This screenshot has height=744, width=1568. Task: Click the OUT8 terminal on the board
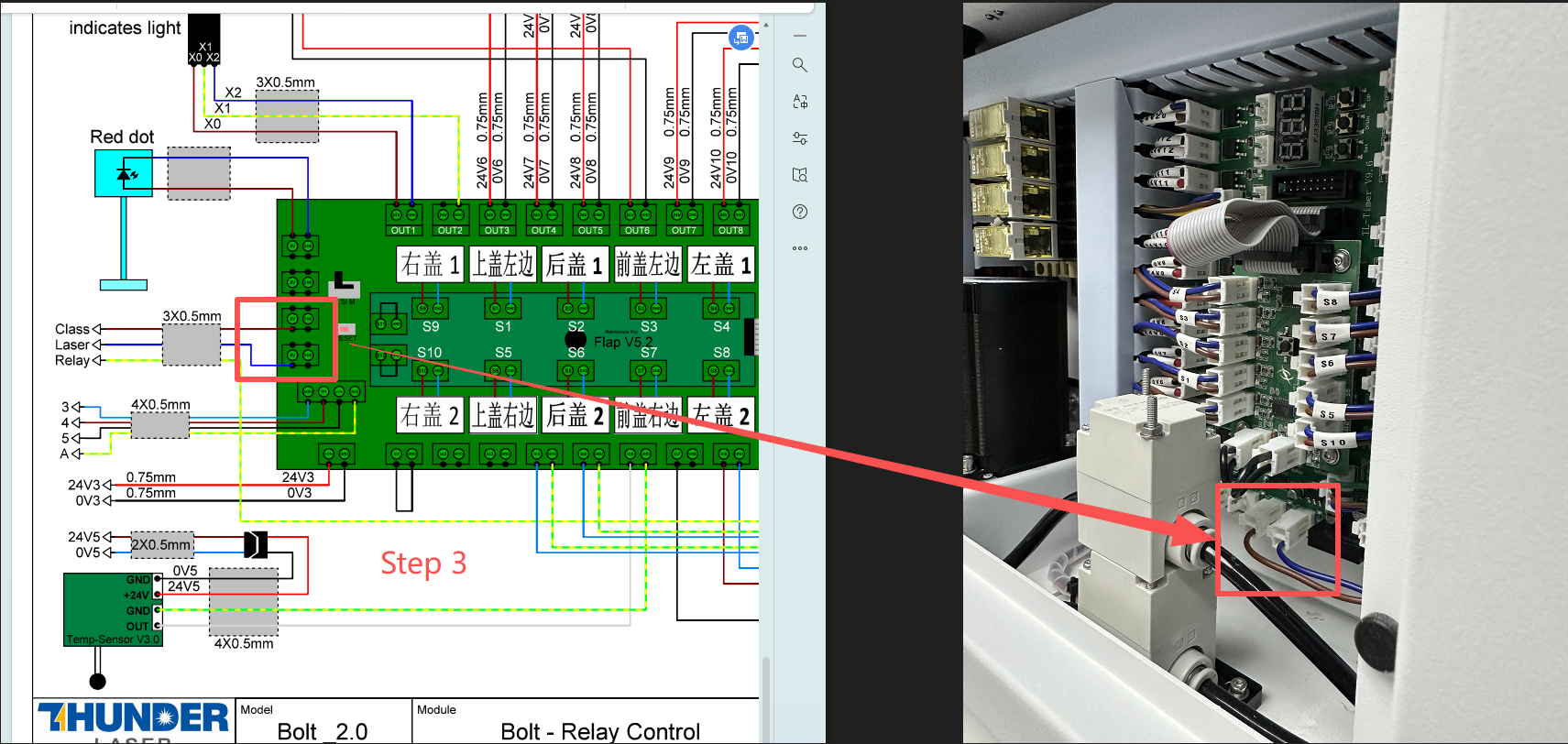pyautogui.click(x=730, y=220)
